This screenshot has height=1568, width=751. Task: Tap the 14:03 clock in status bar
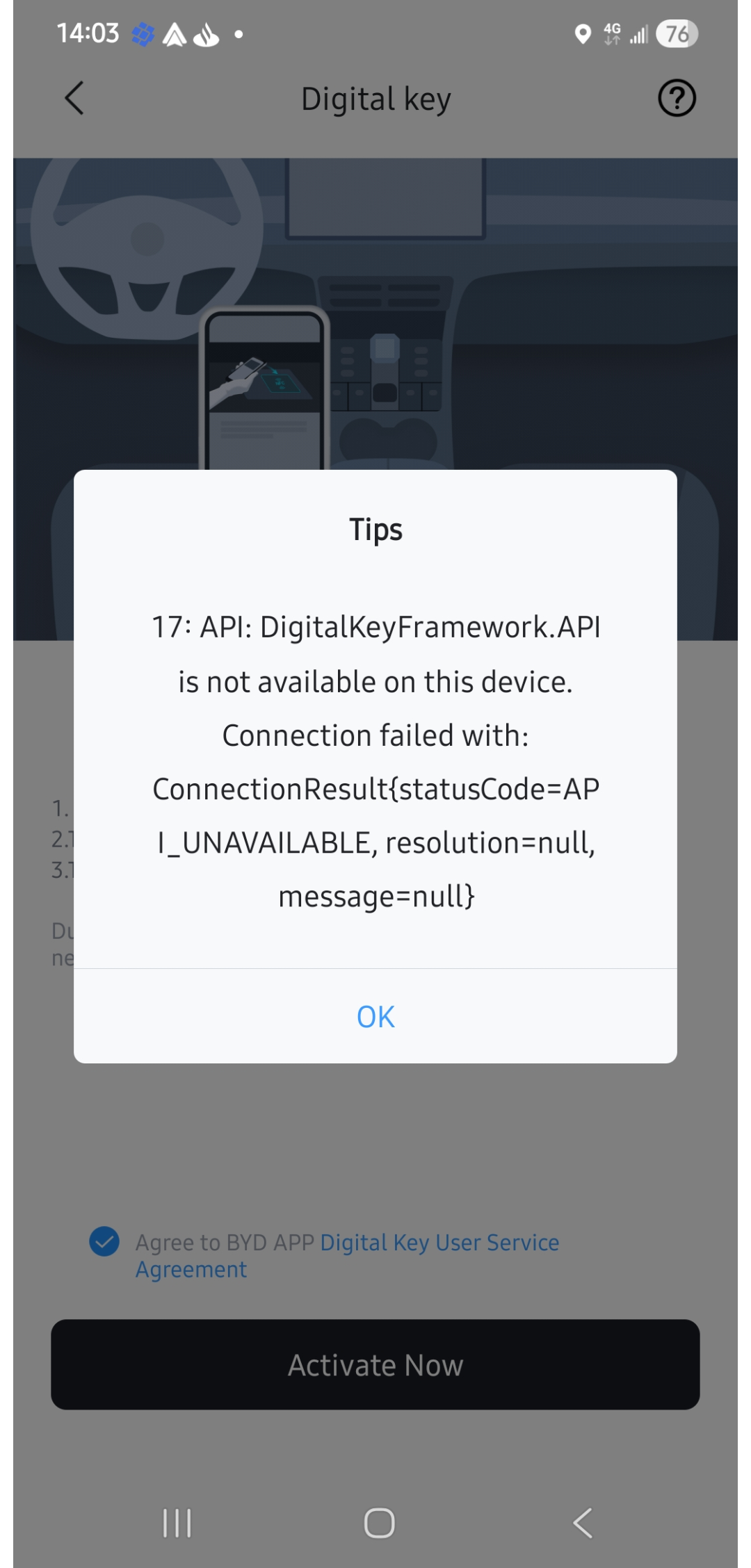pos(88,33)
